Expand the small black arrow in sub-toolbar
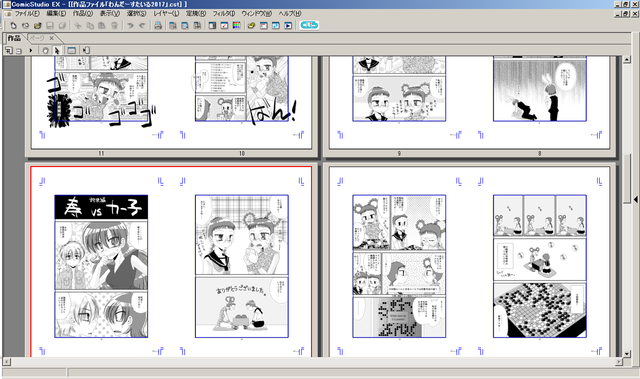The image size is (640, 379). pyautogui.click(x=31, y=51)
